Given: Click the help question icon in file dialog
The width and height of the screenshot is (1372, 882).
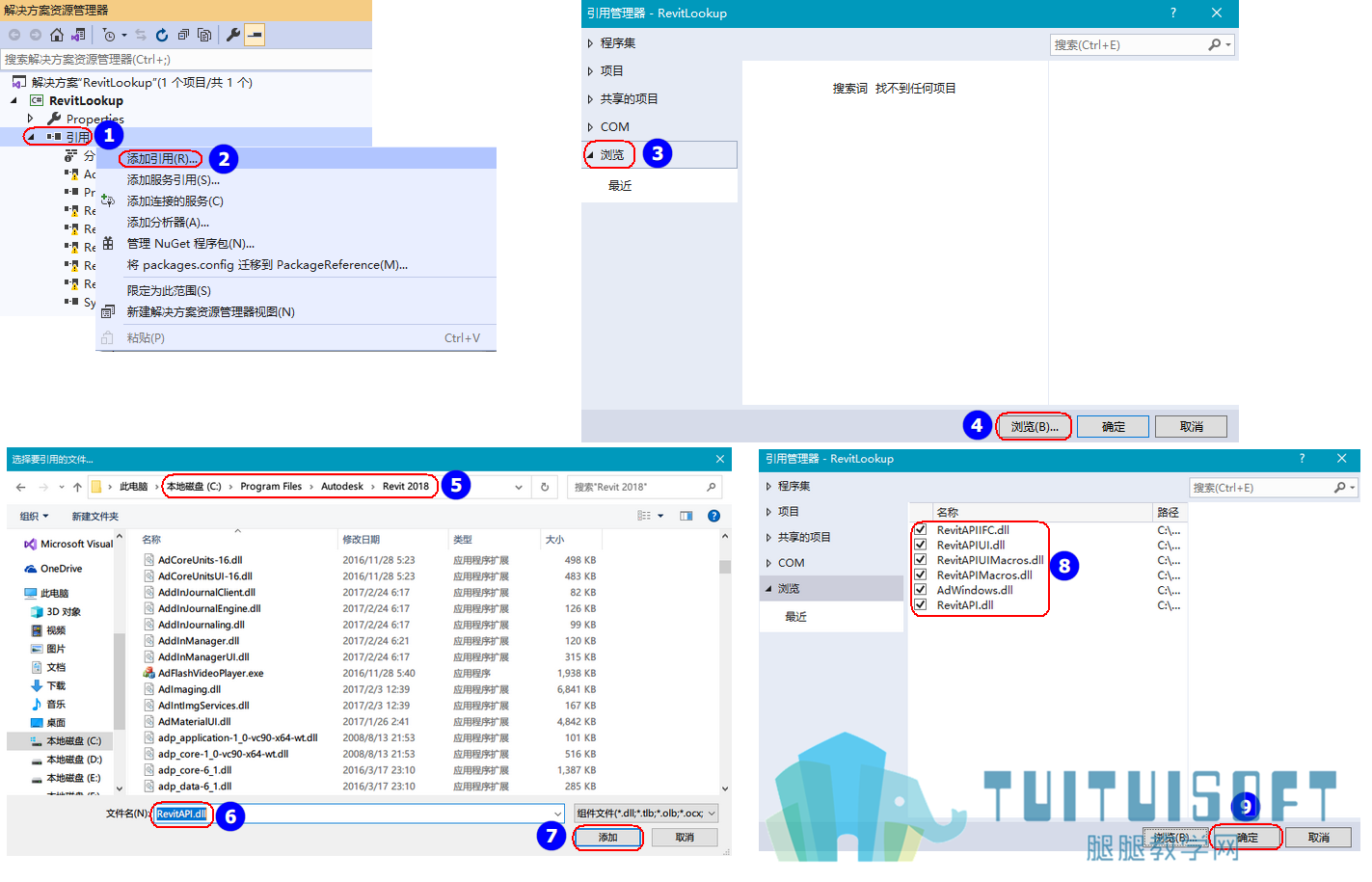Looking at the screenshot, I should 714,516.
